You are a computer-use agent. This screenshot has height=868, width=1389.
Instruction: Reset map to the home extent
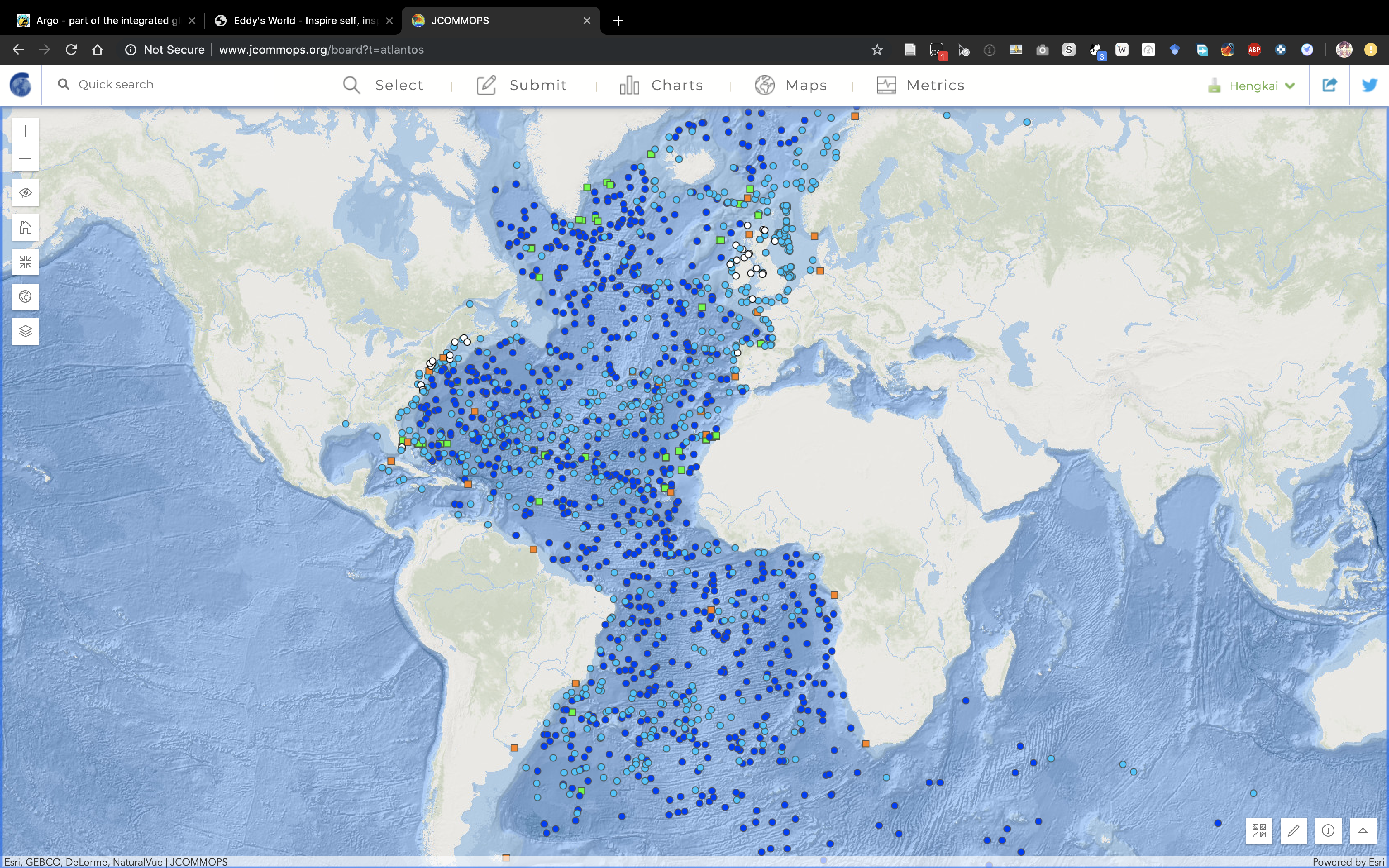[x=25, y=228]
